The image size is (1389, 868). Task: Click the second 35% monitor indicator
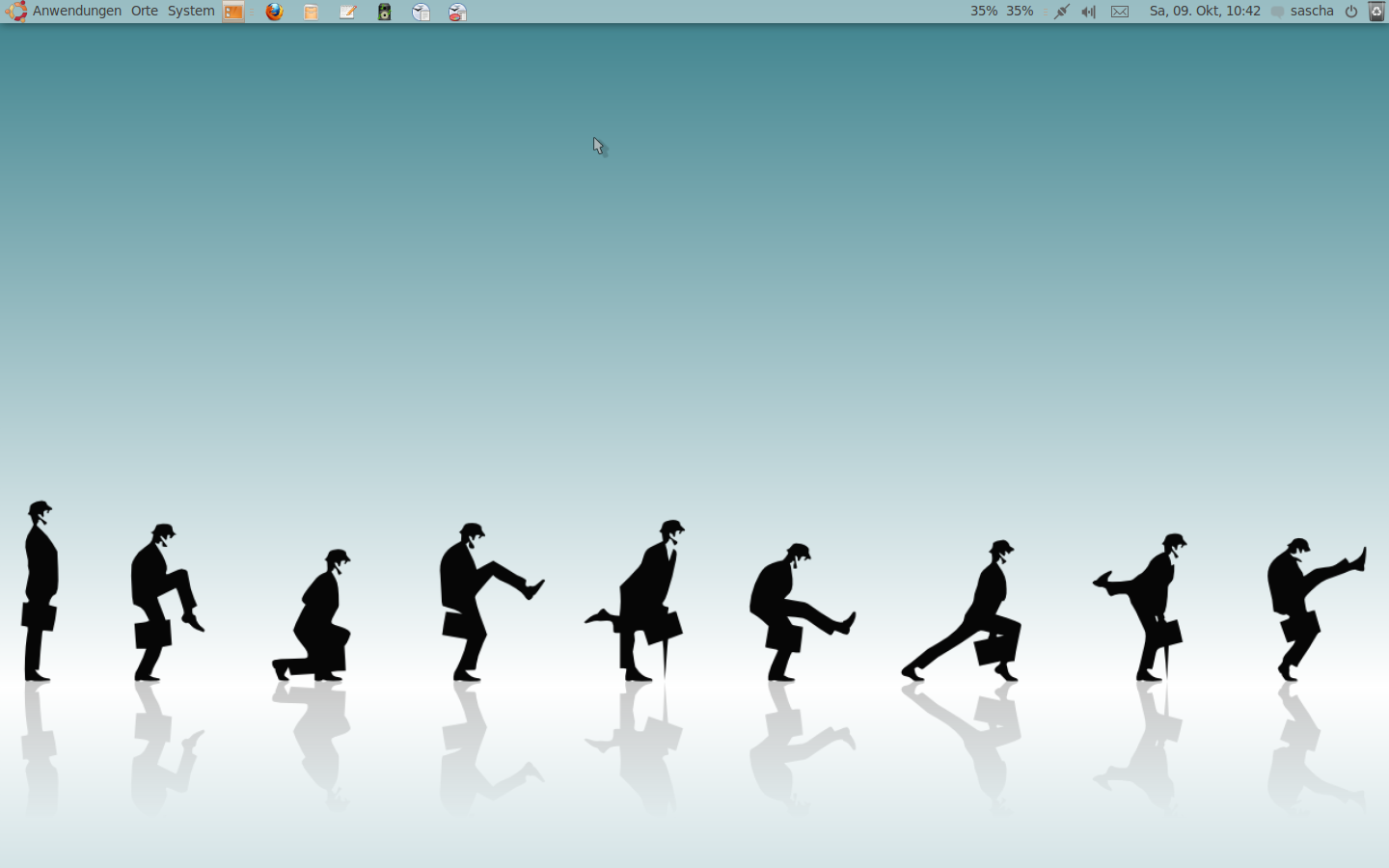pyautogui.click(x=1020, y=12)
